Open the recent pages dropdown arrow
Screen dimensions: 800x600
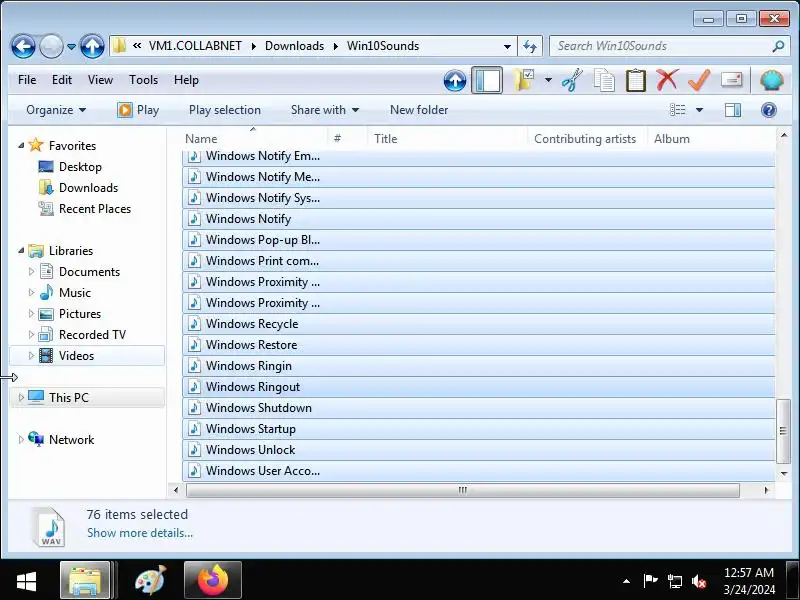click(71, 47)
